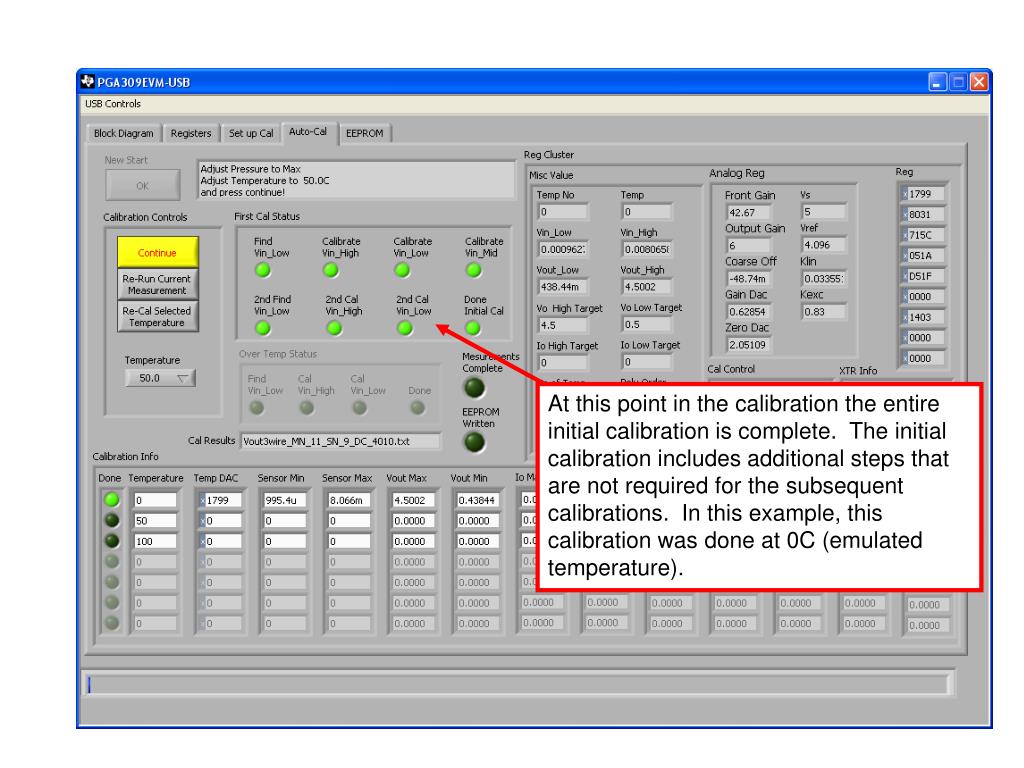Switch to the Registers tab

coord(191,133)
